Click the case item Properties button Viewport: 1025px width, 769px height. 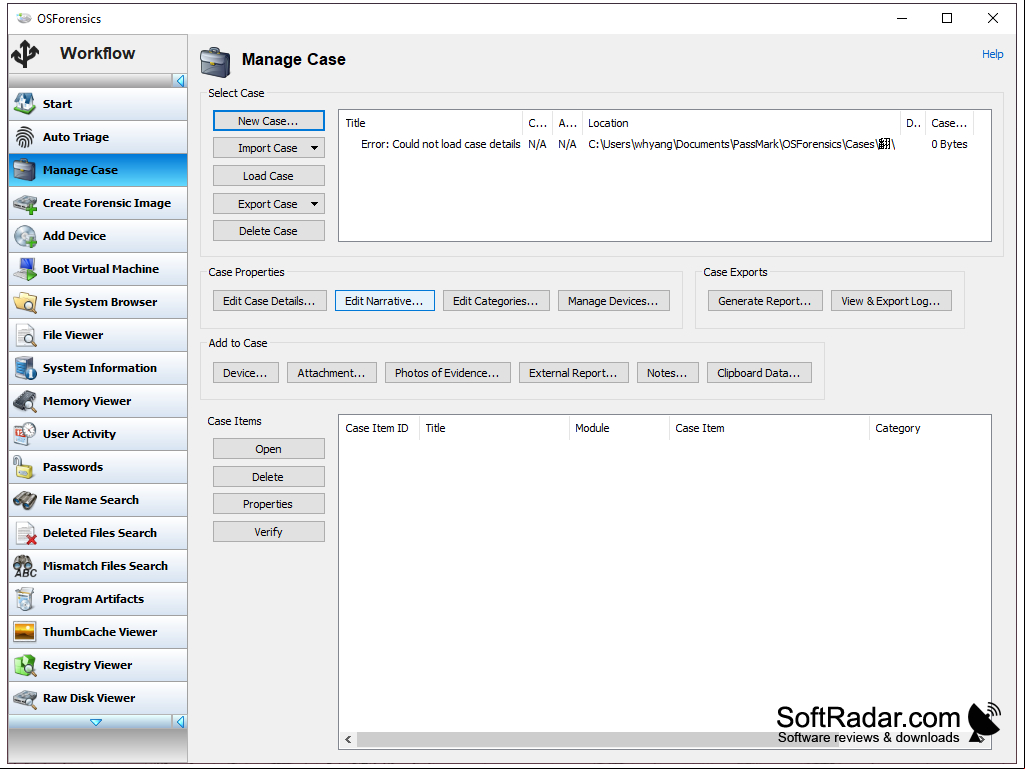(268, 504)
